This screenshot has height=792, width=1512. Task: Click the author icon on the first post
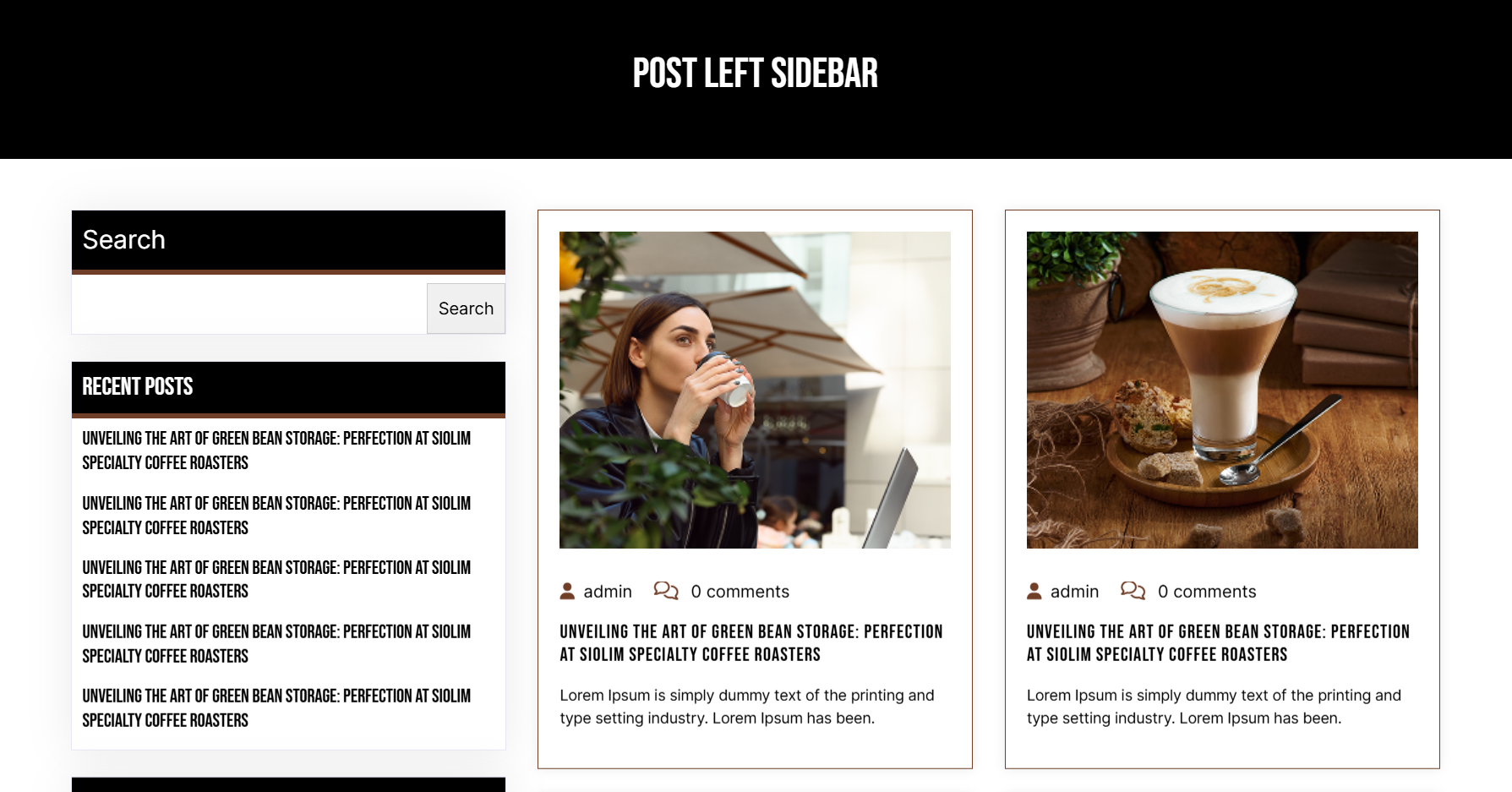pyautogui.click(x=567, y=592)
